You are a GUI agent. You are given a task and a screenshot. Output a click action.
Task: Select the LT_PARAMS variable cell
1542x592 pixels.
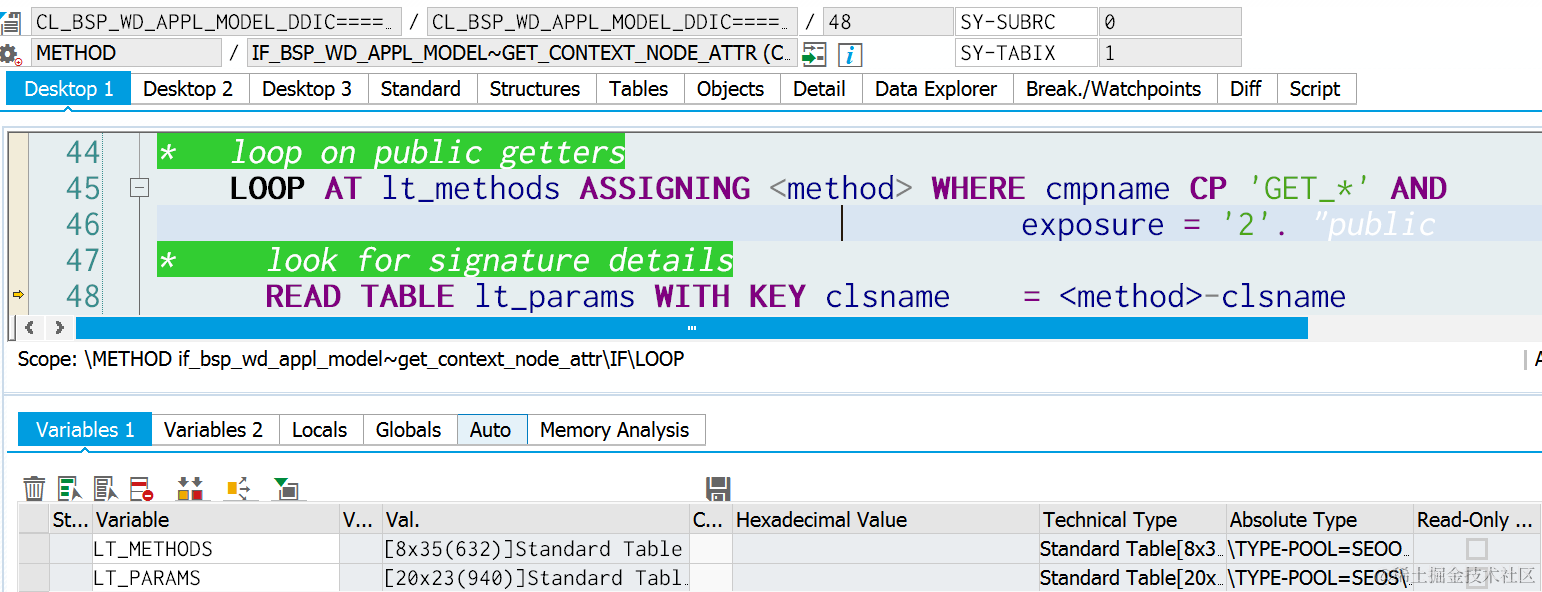[x=216, y=578]
